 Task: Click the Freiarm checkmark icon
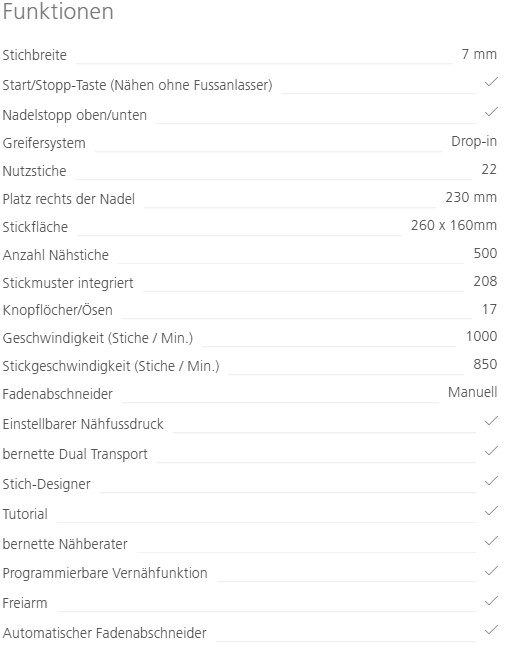(491, 600)
